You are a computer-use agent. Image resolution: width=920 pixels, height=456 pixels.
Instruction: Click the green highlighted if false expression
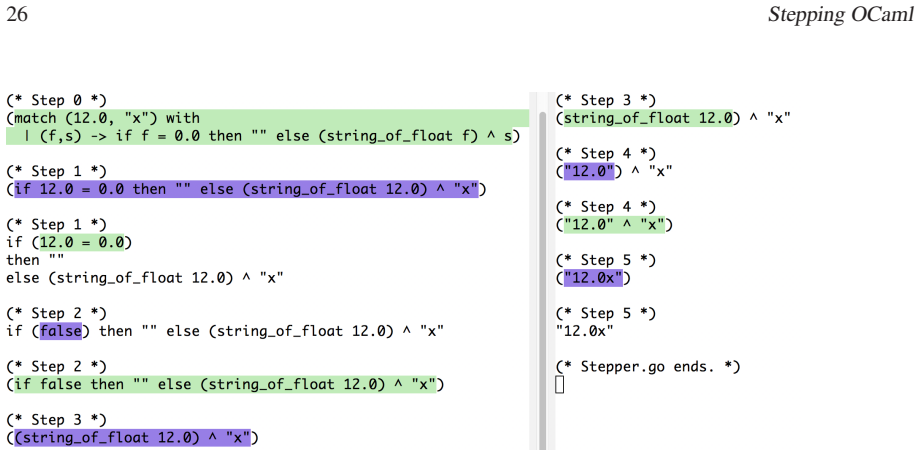point(226,385)
